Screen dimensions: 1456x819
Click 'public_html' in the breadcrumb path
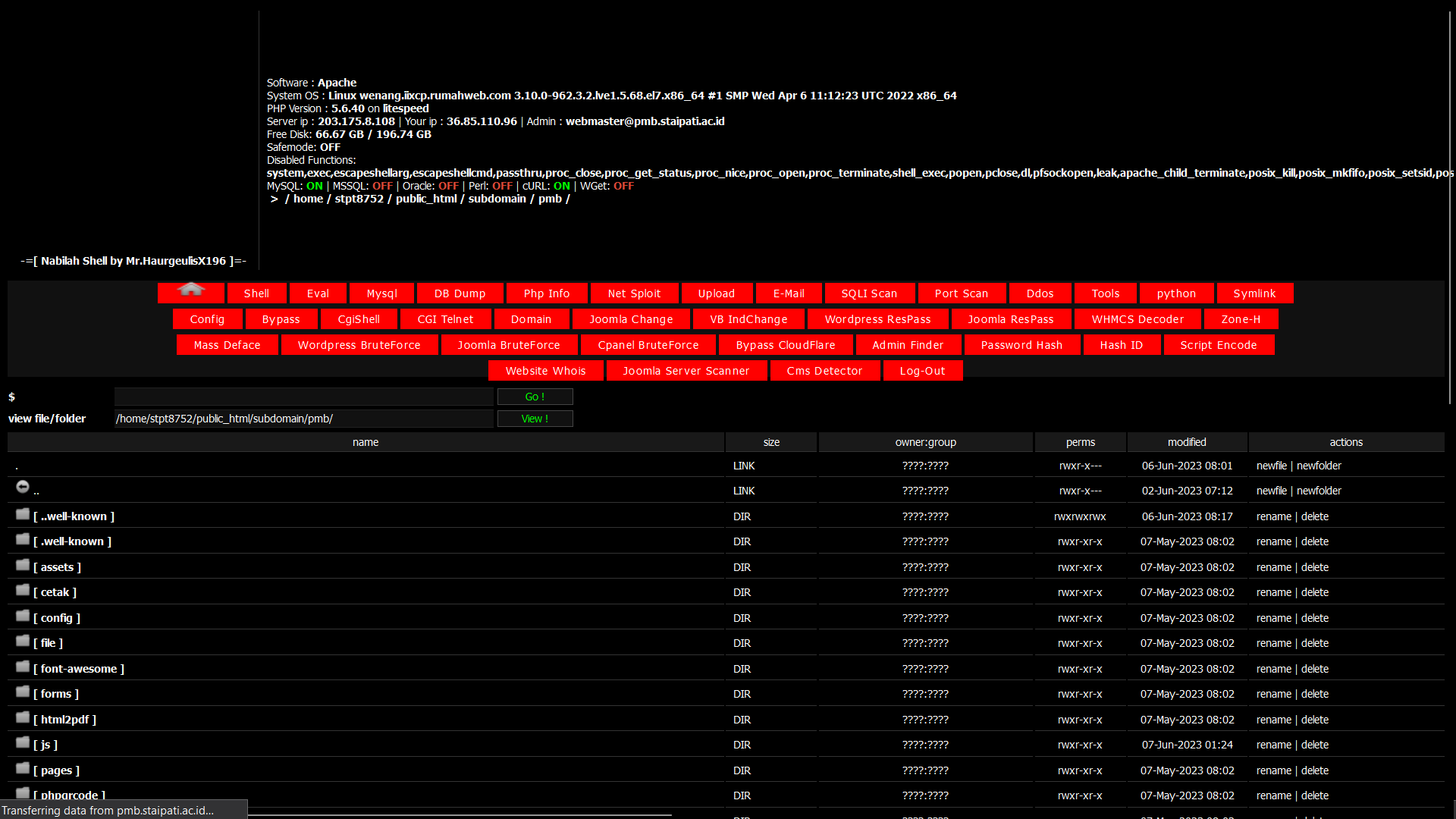point(426,199)
